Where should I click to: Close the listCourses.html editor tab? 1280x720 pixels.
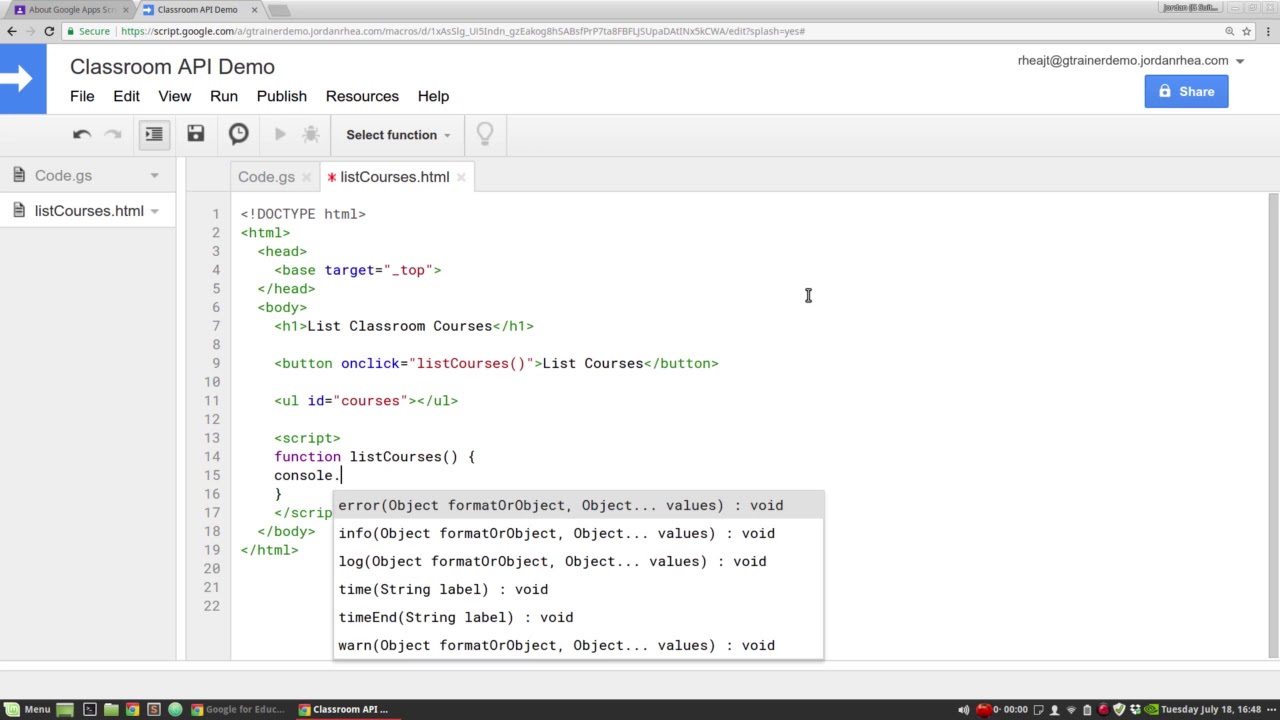(x=461, y=177)
